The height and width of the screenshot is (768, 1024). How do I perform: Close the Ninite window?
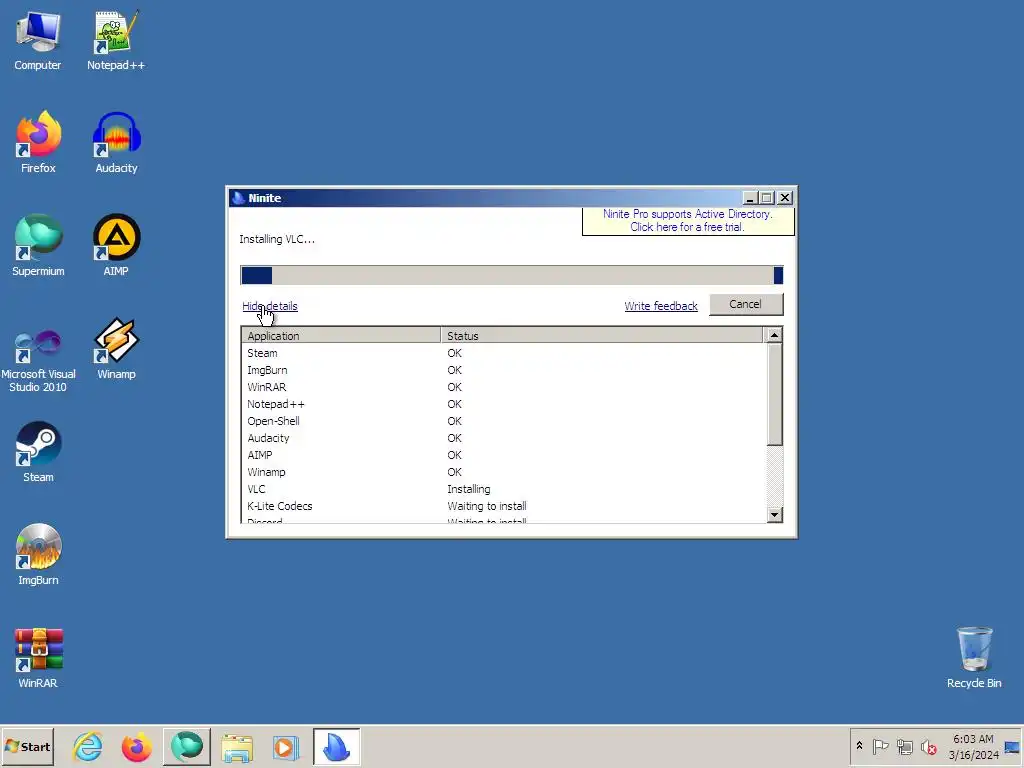[x=785, y=198]
